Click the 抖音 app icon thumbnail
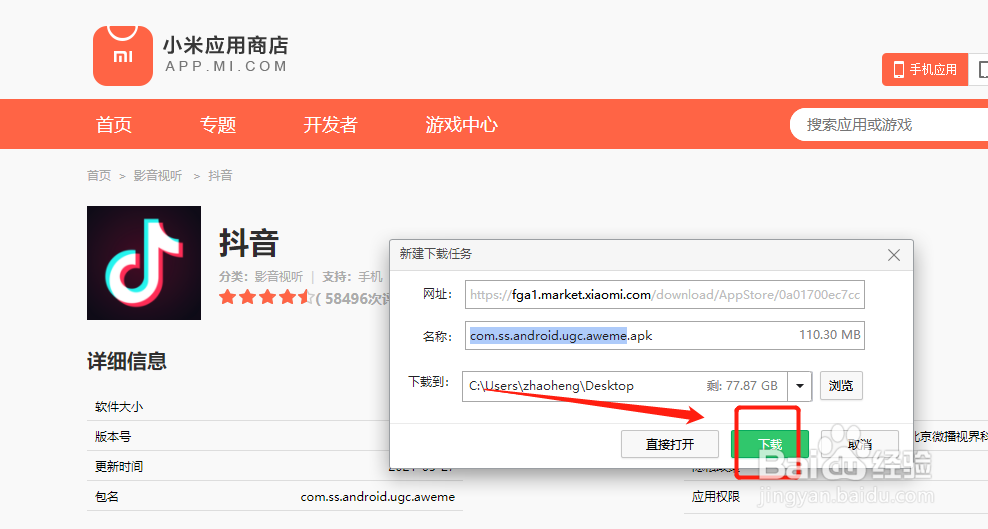The width and height of the screenshot is (988, 529). coord(144,263)
